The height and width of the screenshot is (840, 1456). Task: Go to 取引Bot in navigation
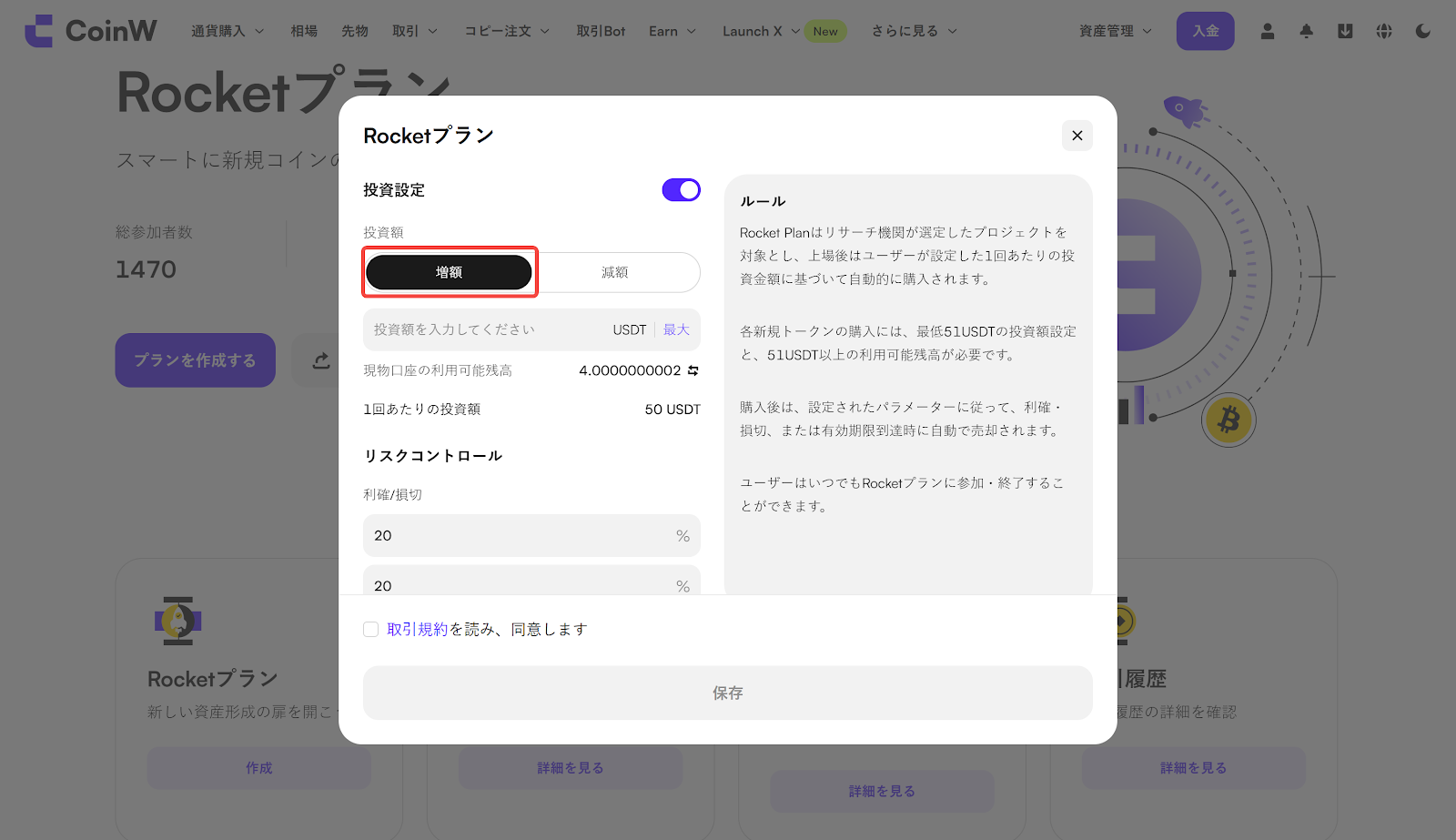[601, 31]
